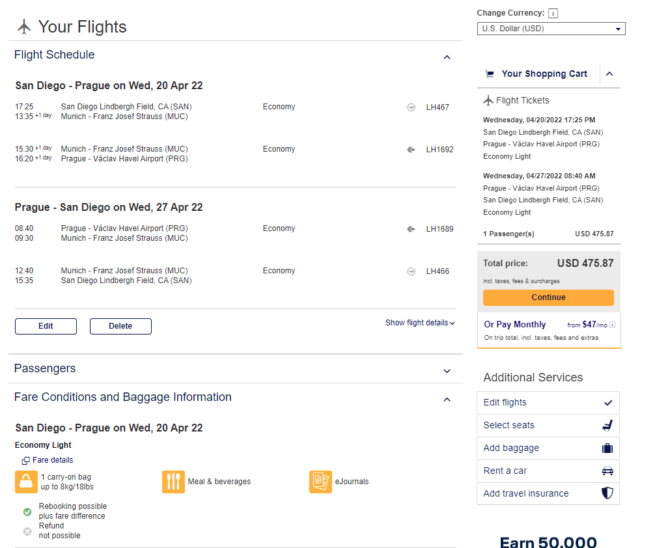Open the Change Currency dropdown
Image resolution: width=670 pixels, height=548 pixels.
point(551,29)
